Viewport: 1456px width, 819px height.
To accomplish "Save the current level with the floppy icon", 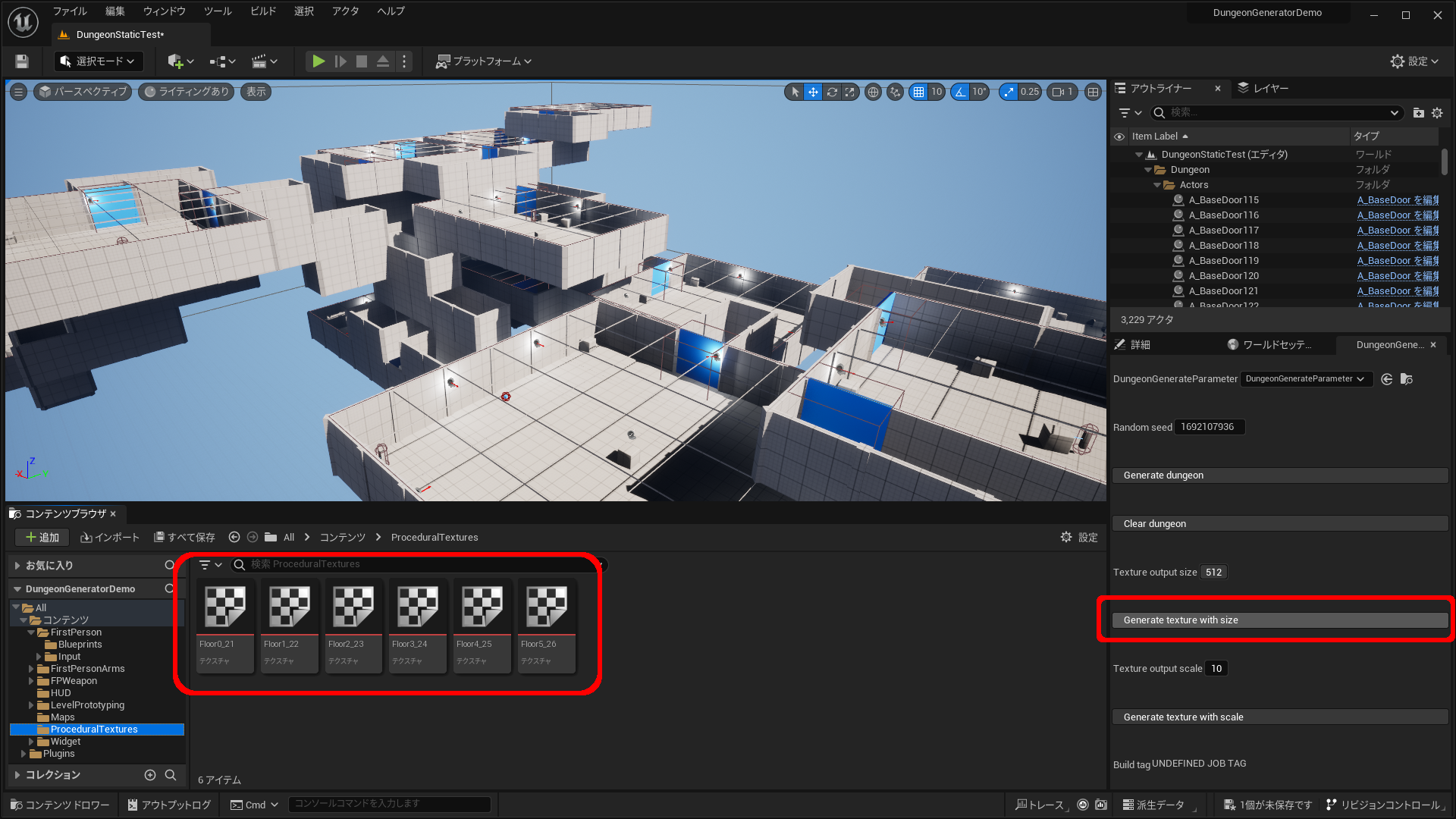I will point(22,61).
